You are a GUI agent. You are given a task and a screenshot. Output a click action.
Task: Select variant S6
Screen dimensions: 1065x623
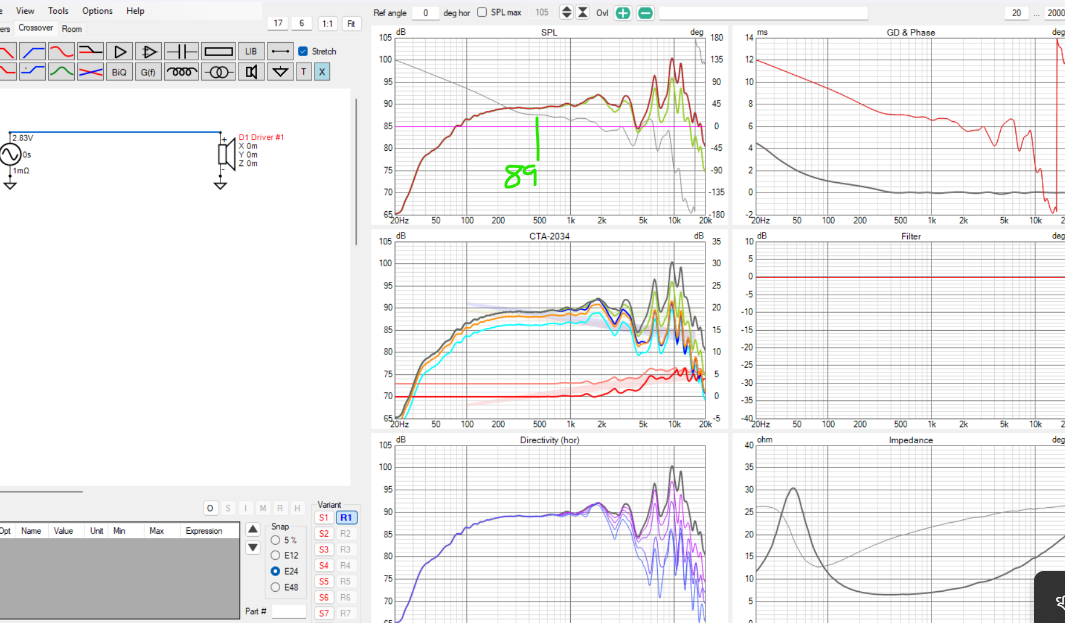(x=324, y=597)
